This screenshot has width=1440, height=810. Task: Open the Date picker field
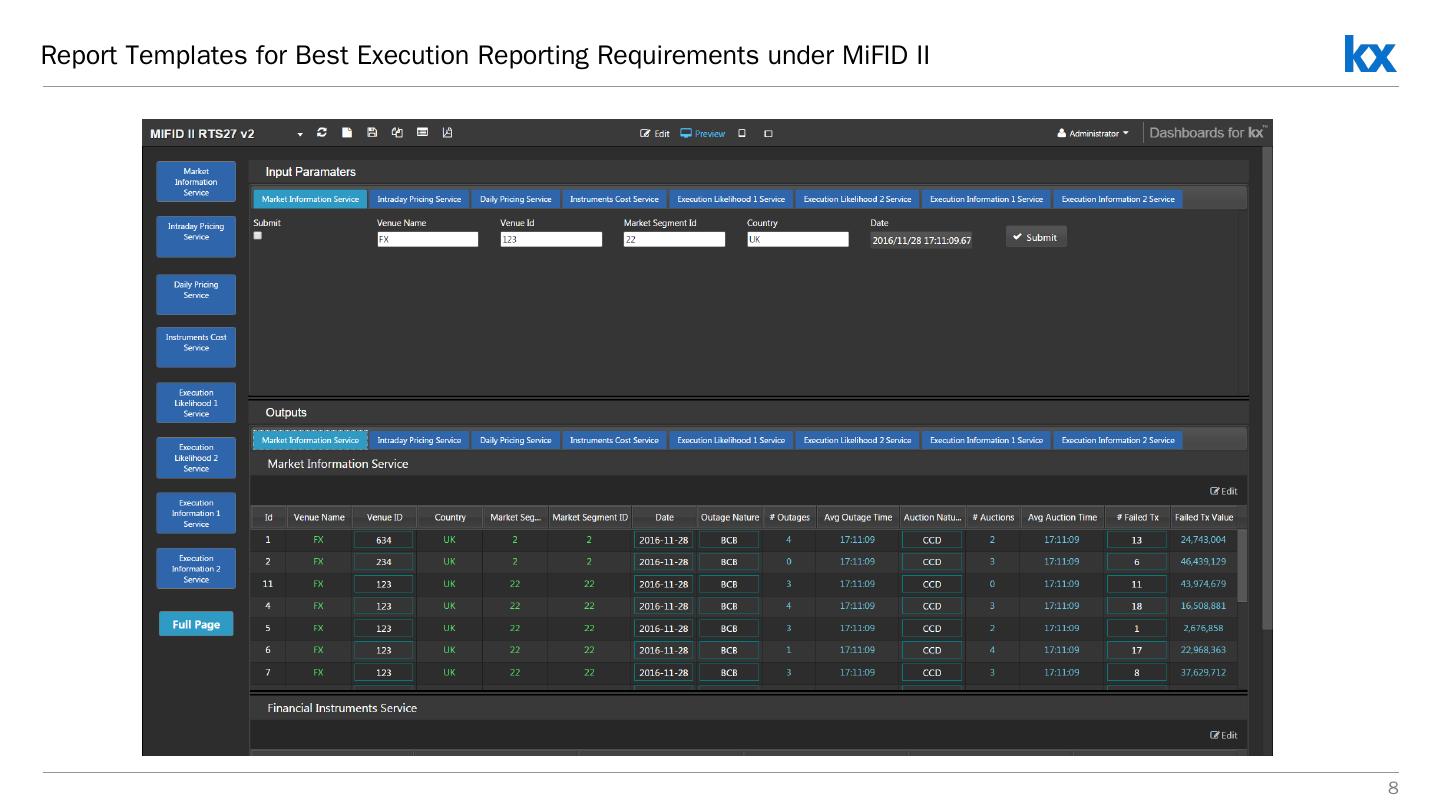coord(920,240)
